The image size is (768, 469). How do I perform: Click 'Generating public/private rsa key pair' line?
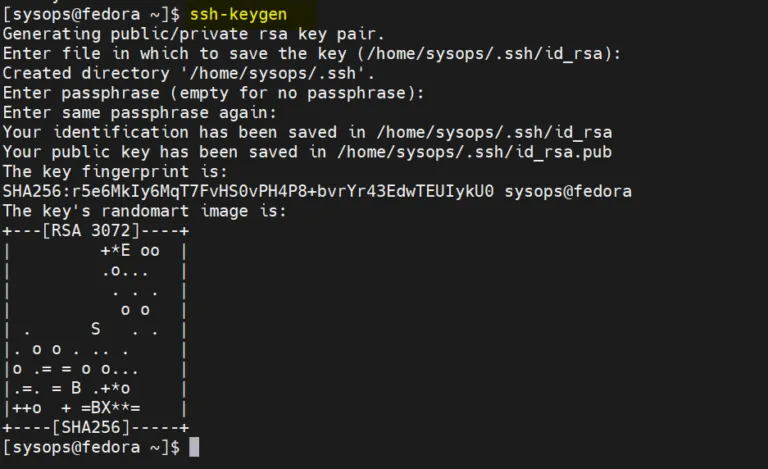[x=193, y=34]
